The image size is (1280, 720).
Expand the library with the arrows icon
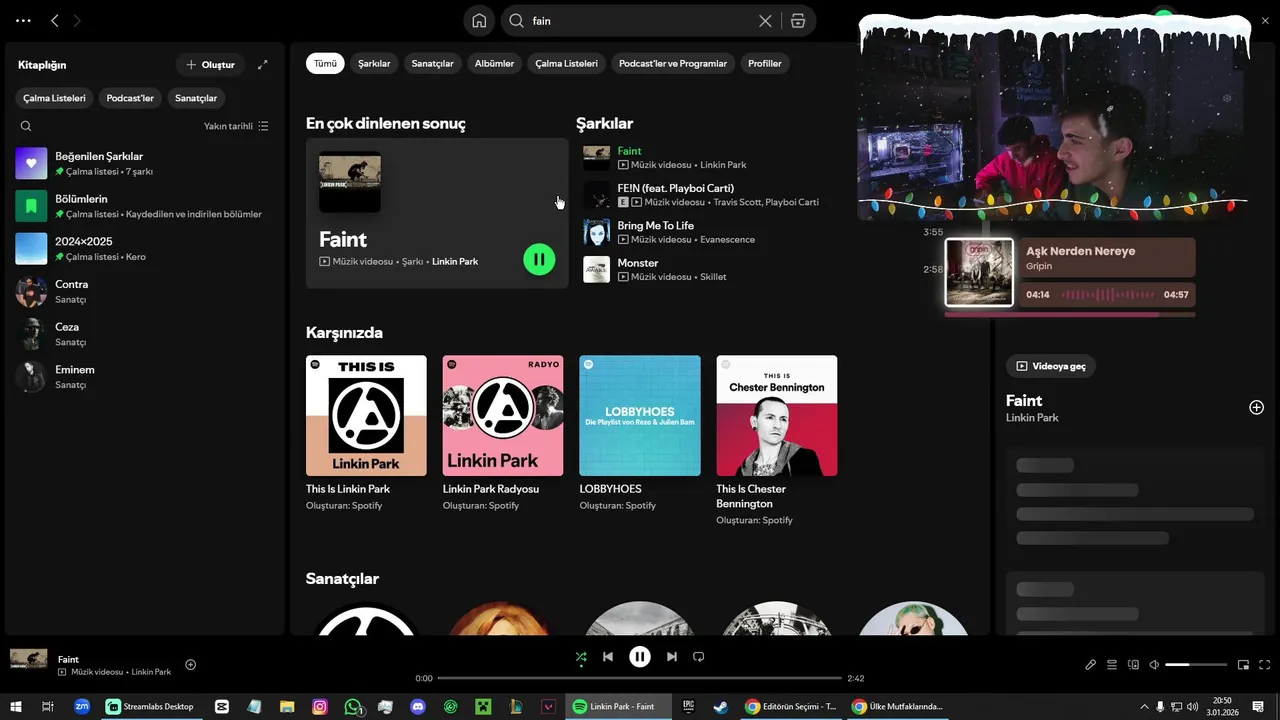click(263, 65)
